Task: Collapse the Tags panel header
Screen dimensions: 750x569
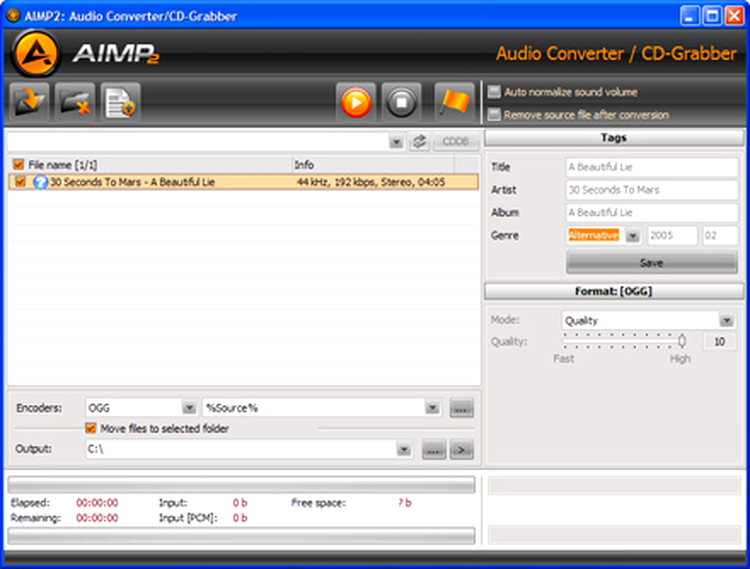Action: pos(614,138)
